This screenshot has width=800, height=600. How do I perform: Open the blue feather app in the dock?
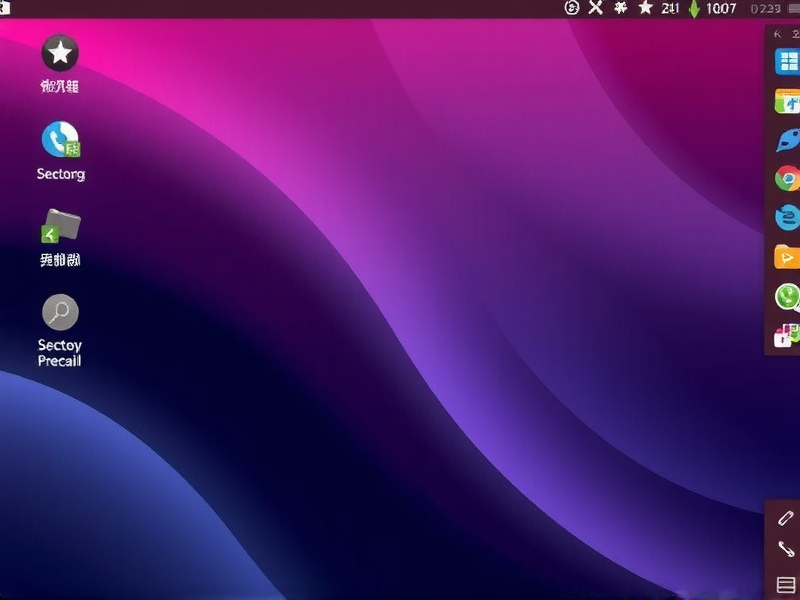point(785,141)
